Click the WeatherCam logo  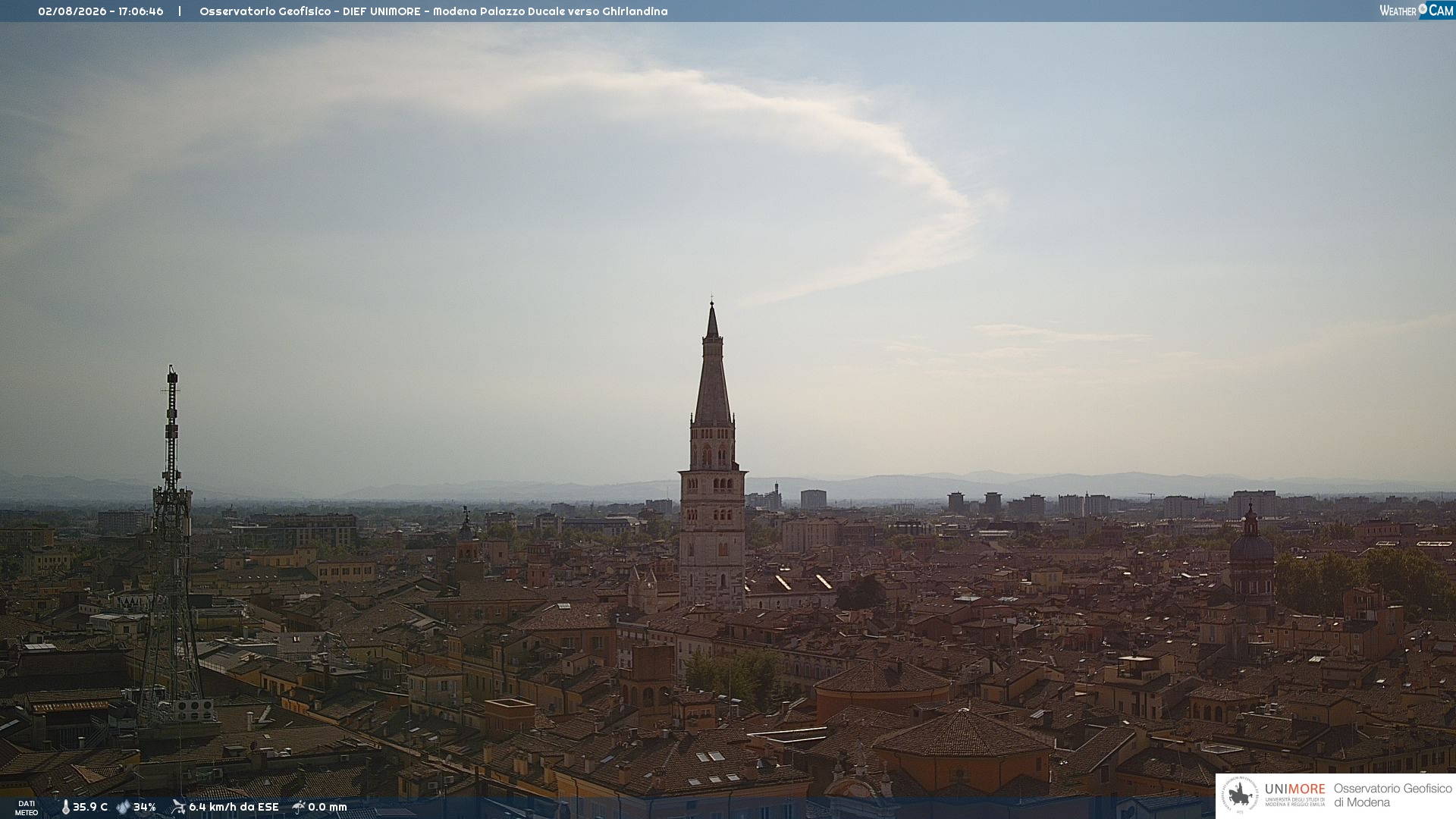coord(1417,11)
